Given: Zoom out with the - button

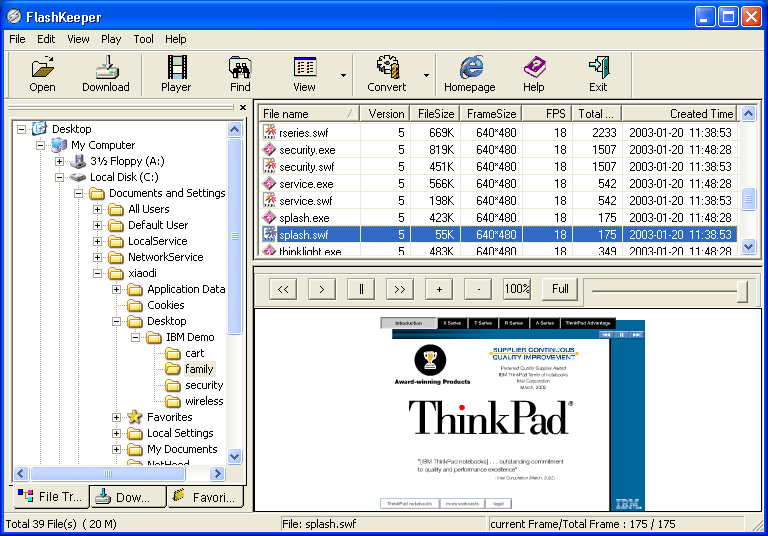Looking at the screenshot, I should [478, 289].
